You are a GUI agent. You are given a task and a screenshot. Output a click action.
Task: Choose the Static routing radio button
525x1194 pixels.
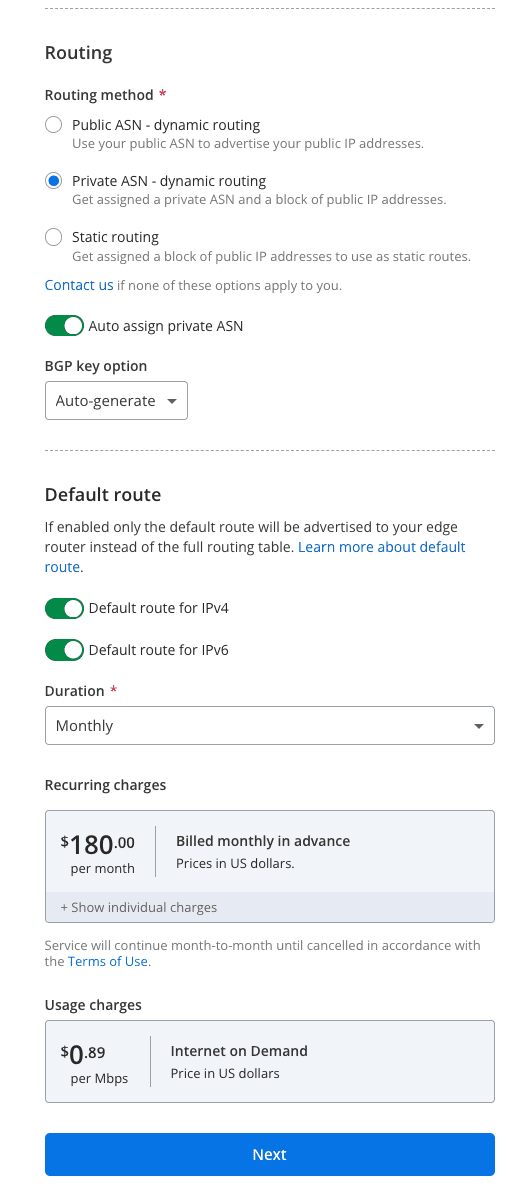[53, 237]
